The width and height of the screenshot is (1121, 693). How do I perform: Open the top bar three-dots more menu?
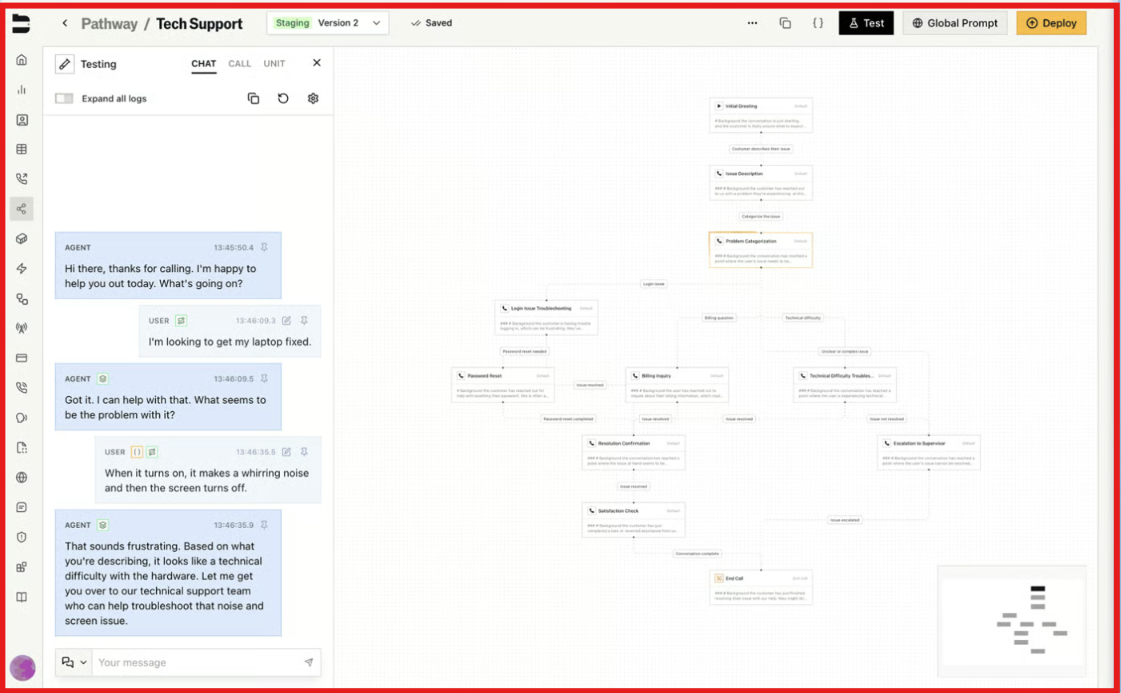(x=752, y=23)
